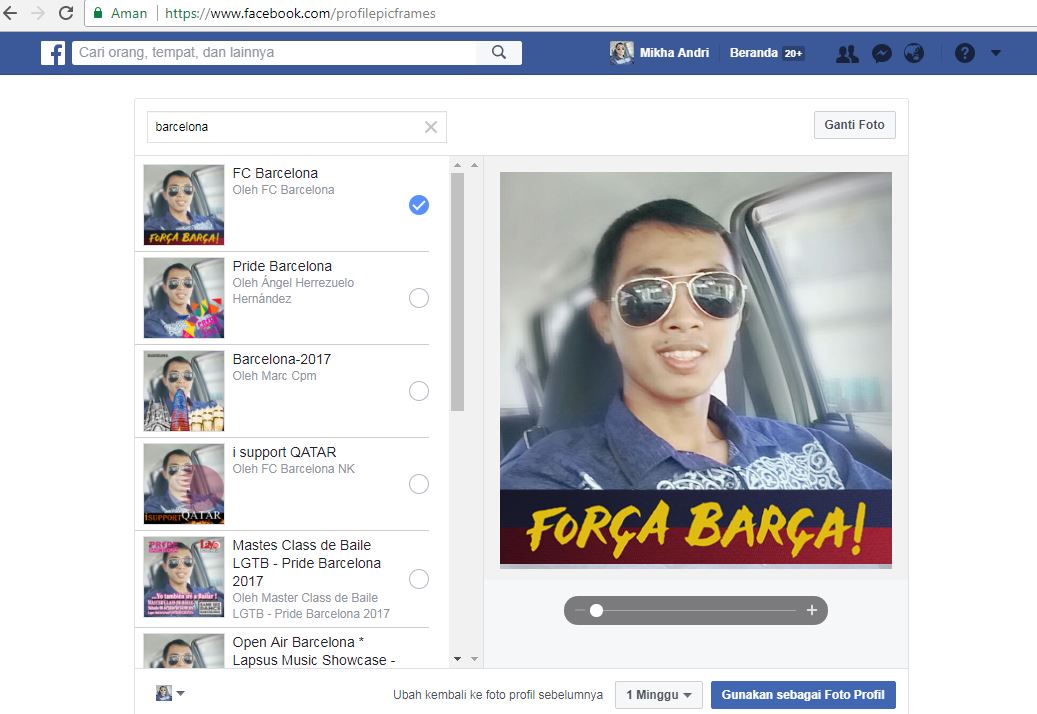Screen dimensions: 1037x714
Task: Clear the barcelona frame search
Action: pyautogui.click(x=431, y=127)
